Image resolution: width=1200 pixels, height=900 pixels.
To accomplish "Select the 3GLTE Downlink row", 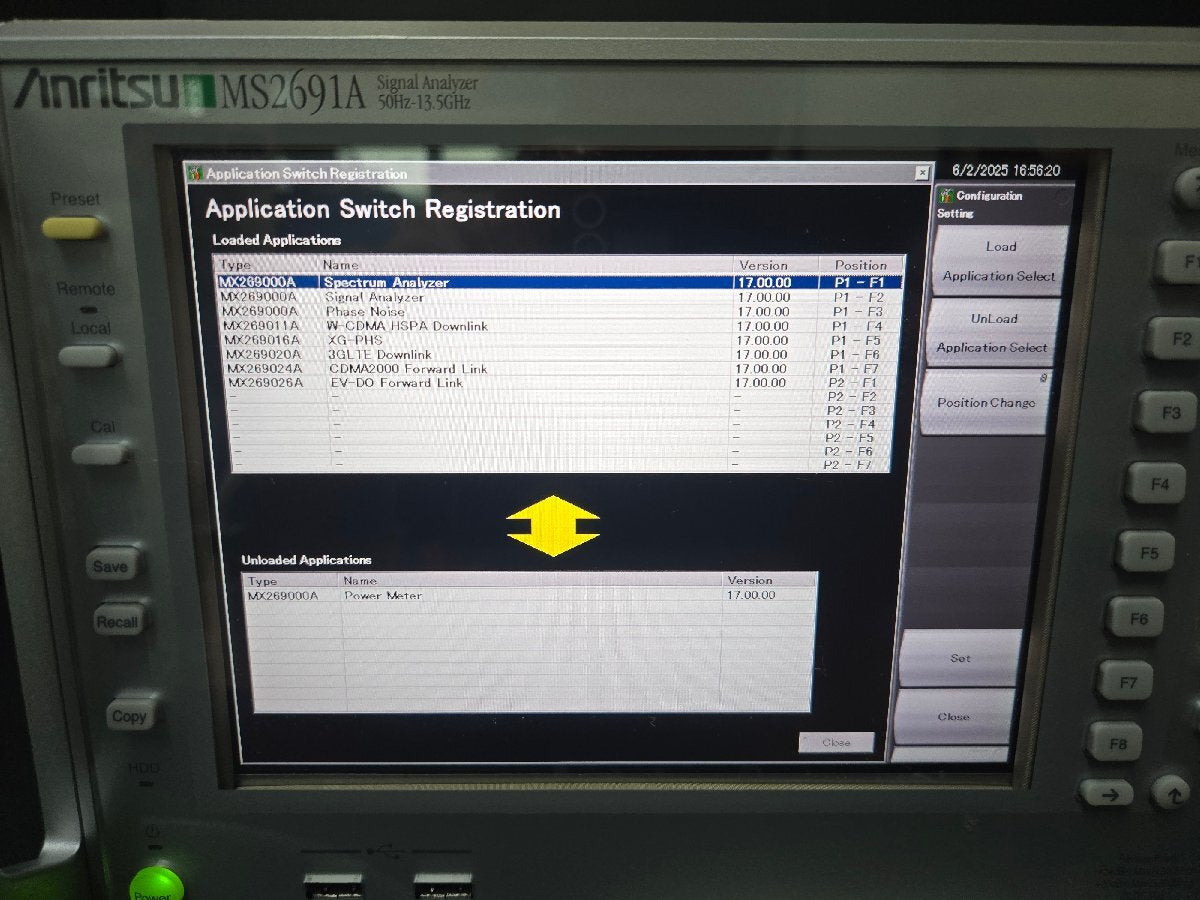I will click(x=561, y=354).
